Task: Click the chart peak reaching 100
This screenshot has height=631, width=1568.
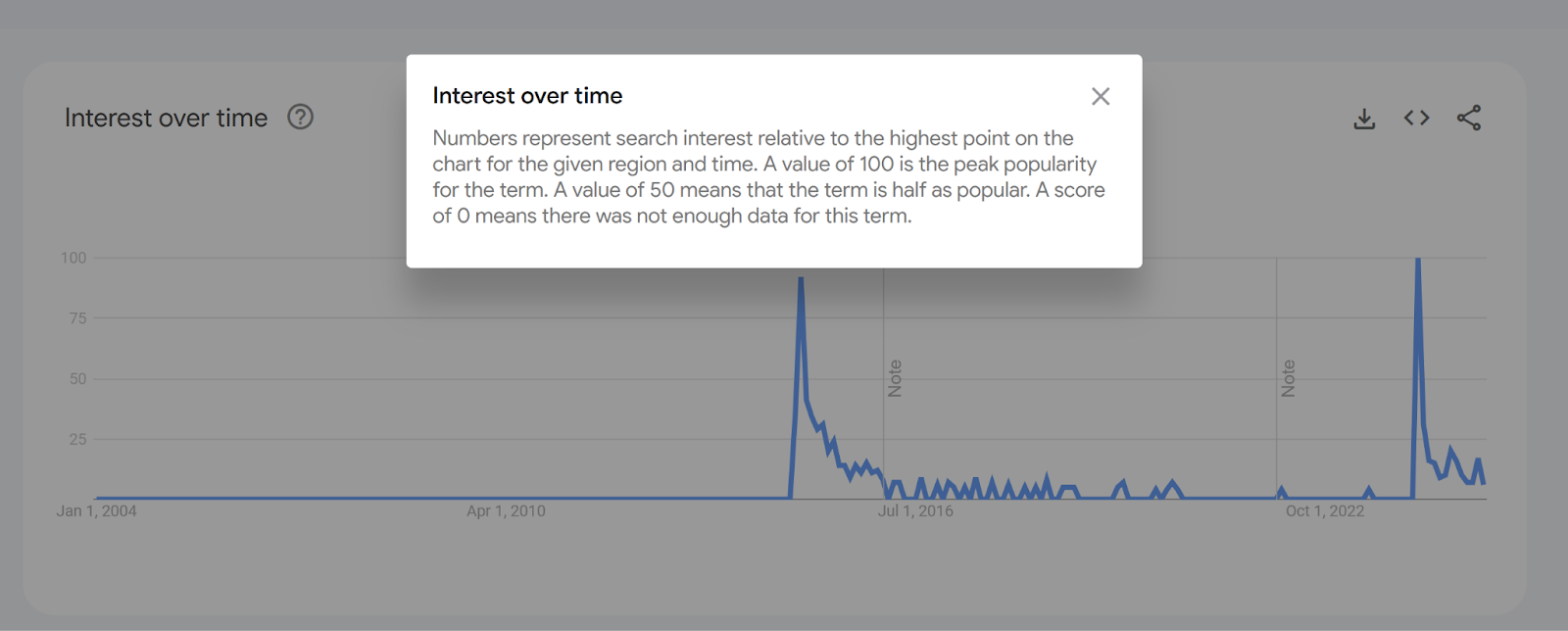Action: coord(1418,261)
